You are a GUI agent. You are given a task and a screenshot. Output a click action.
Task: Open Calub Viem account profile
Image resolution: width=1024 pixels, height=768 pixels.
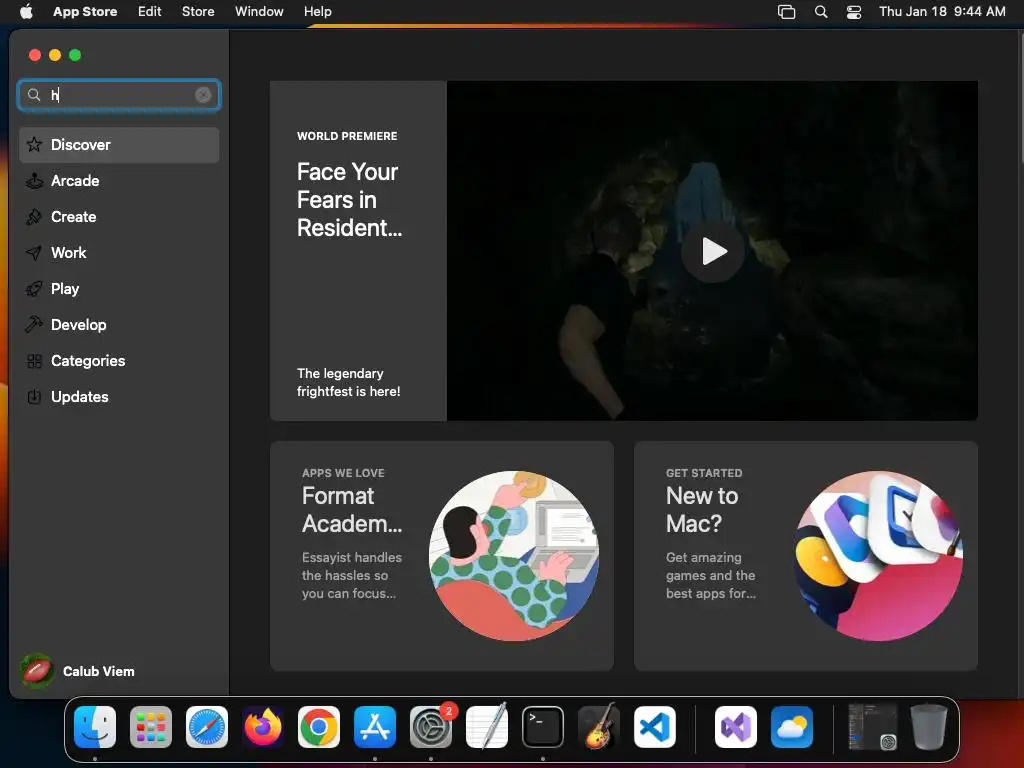77,671
